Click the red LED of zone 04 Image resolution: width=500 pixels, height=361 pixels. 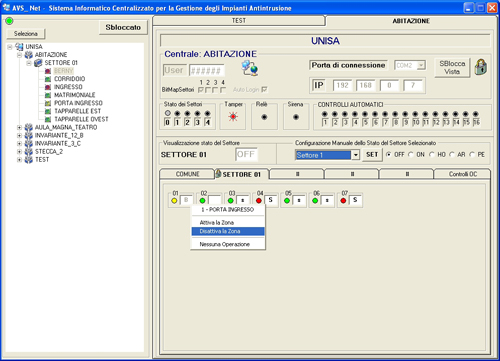259,201
